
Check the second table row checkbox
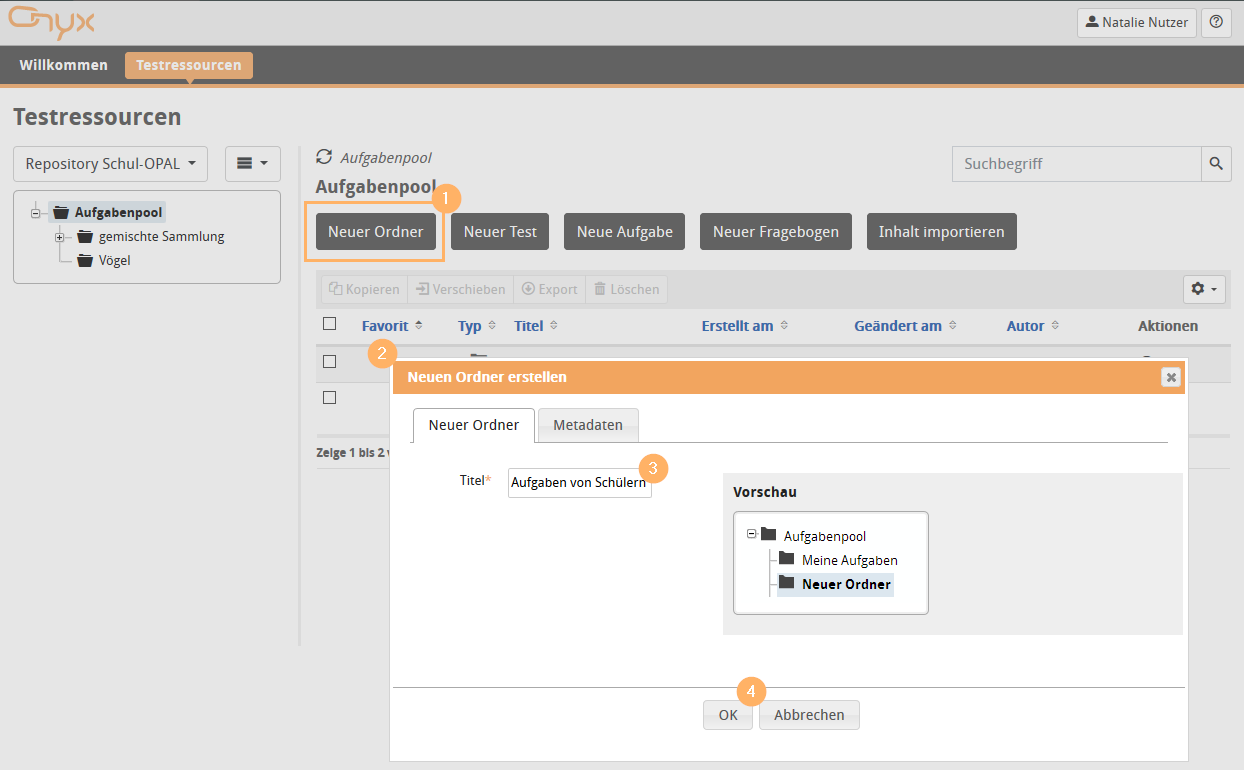pos(329,397)
